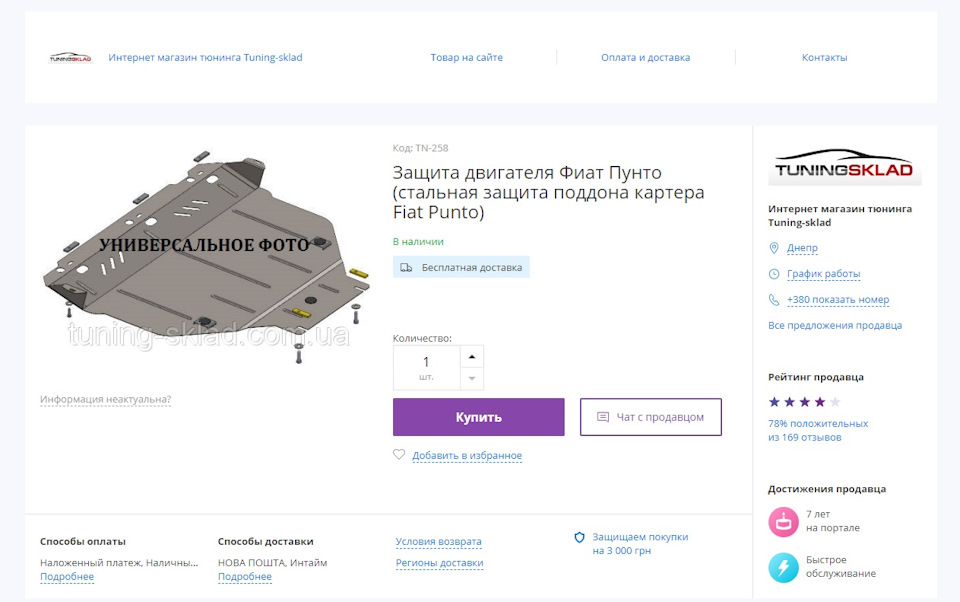
Task: Open the Товар на сайте menu item
Action: pos(467,58)
